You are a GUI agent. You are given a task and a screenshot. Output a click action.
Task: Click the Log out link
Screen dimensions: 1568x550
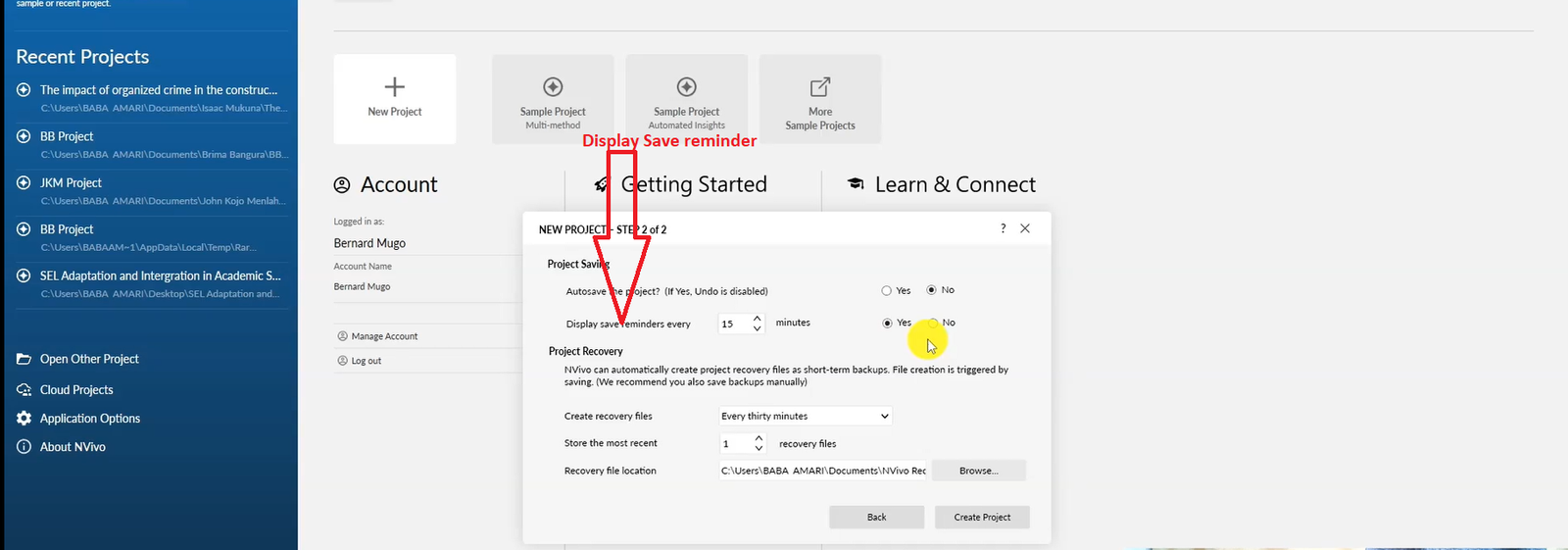coord(367,361)
